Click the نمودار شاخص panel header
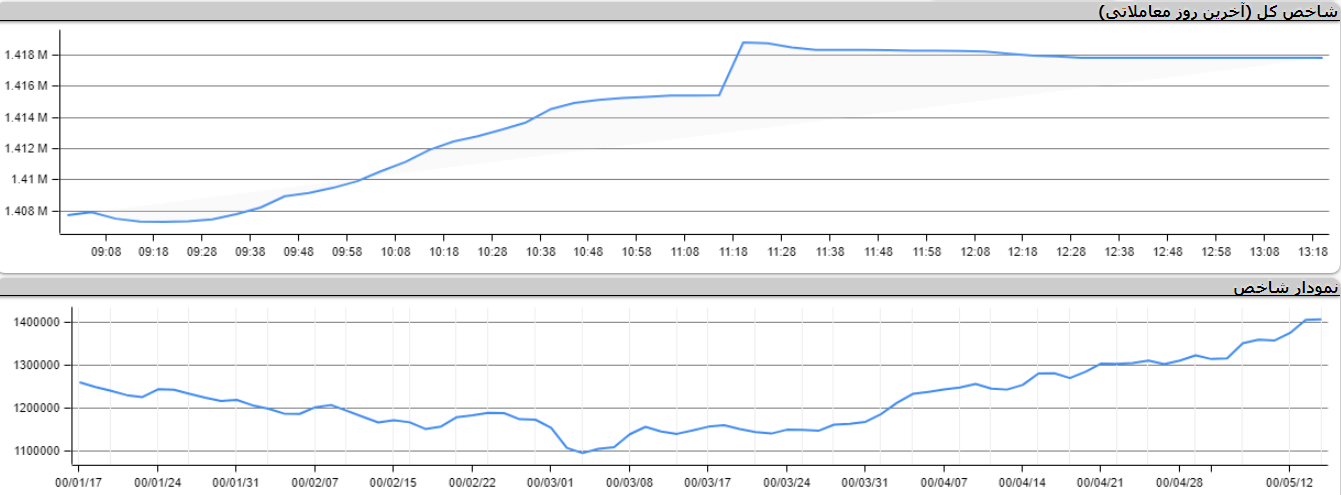Viewport: 1341px width, 495px height. (x=1284, y=288)
